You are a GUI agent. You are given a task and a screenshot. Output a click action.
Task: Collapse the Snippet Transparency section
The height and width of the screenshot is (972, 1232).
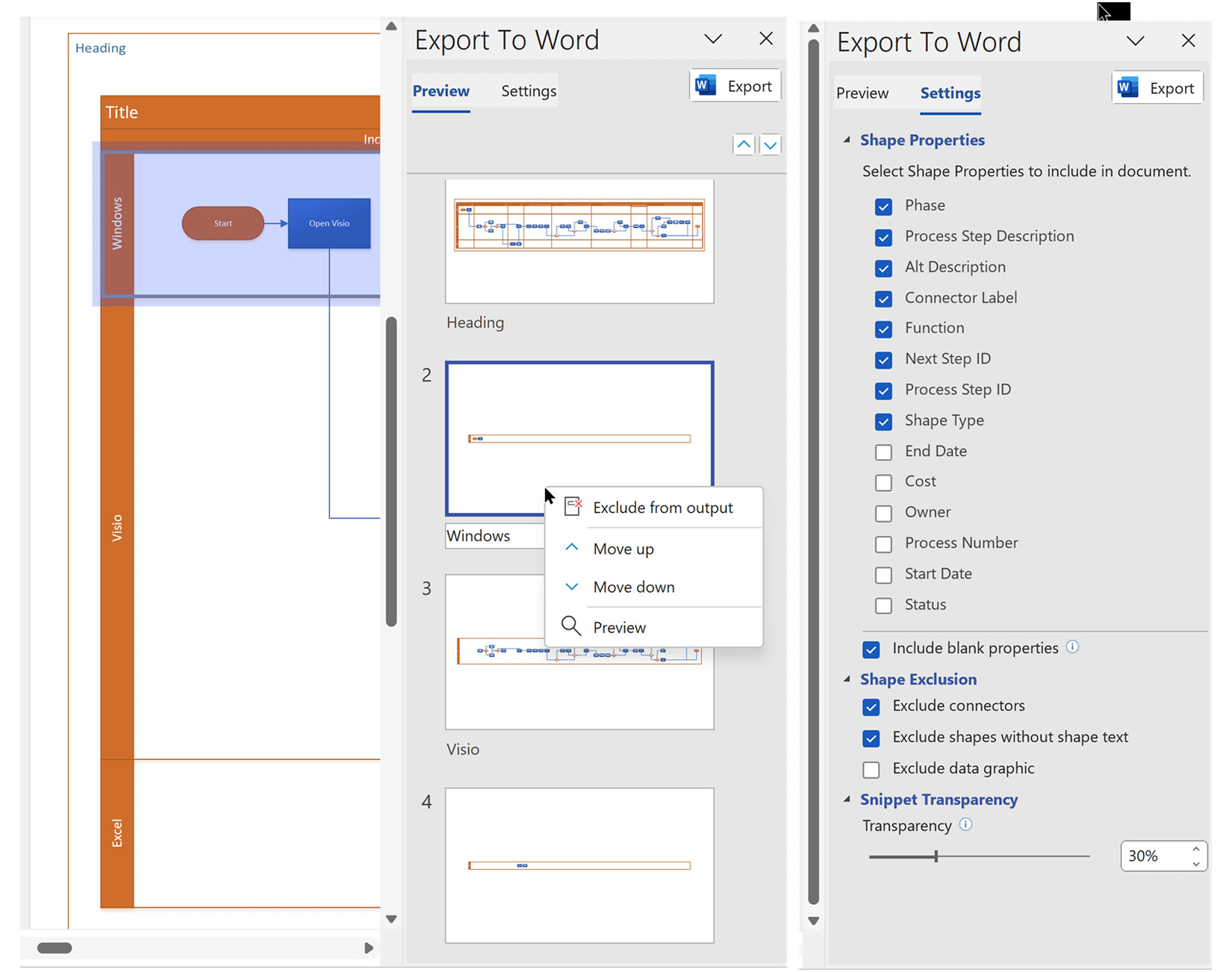[x=847, y=799]
